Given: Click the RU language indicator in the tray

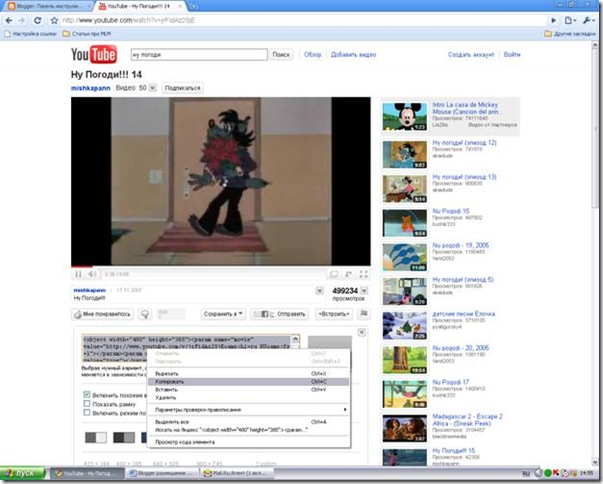Looking at the screenshot, I should [526, 473].
